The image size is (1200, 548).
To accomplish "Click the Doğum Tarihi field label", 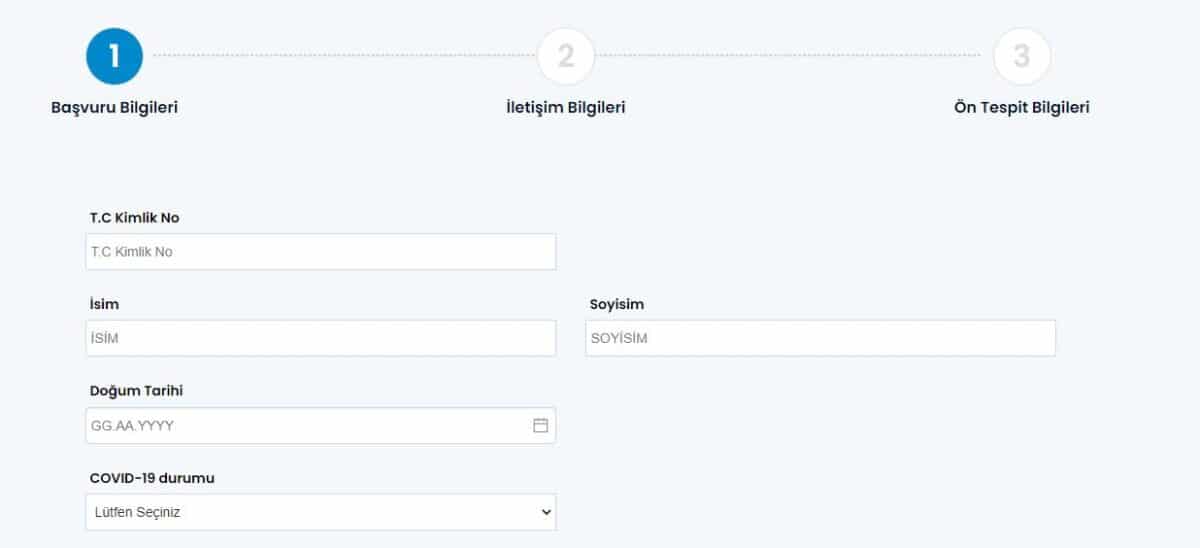I will [x=136, y=390].
